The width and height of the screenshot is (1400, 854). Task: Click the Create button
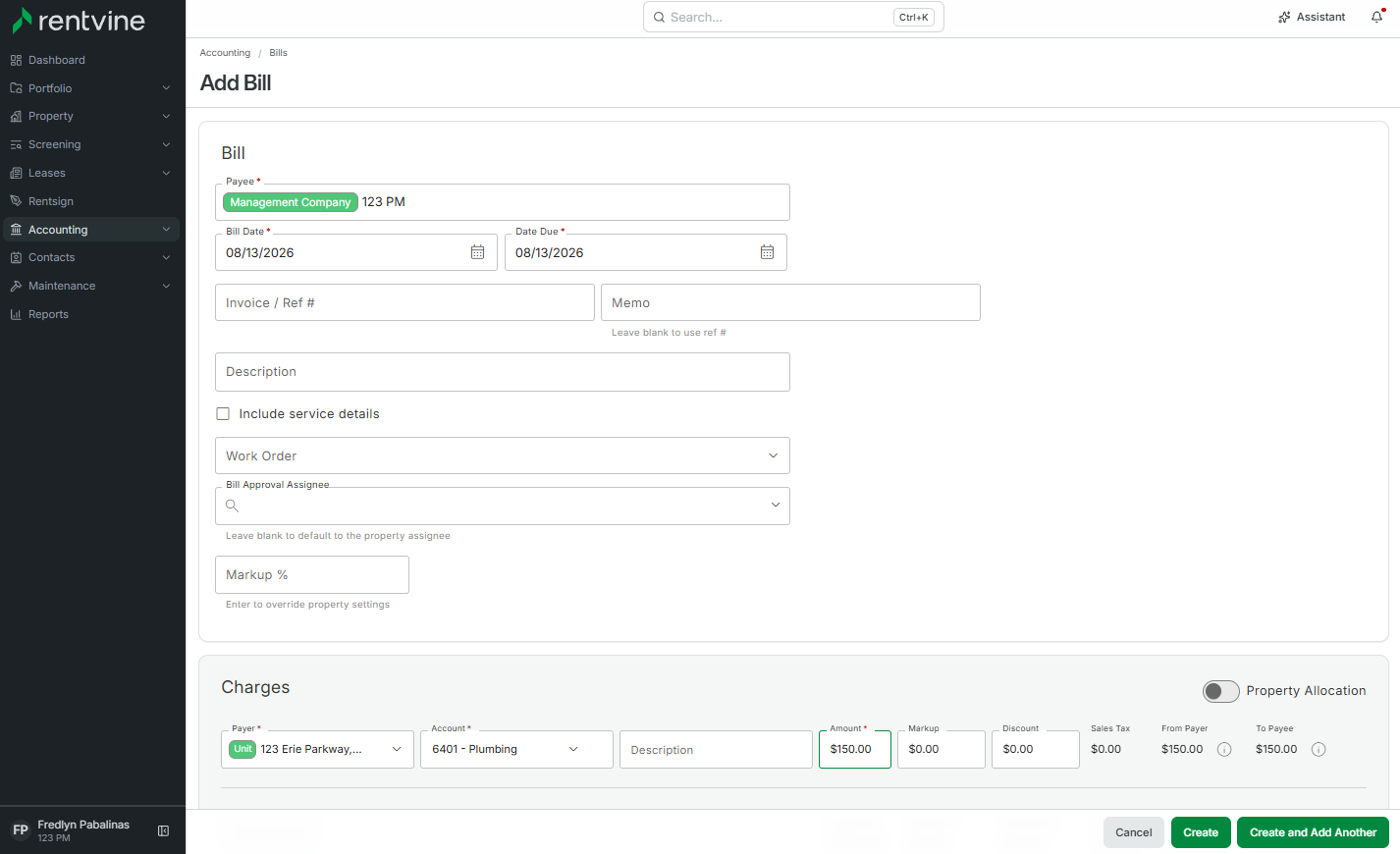(x=1201, y=832)
